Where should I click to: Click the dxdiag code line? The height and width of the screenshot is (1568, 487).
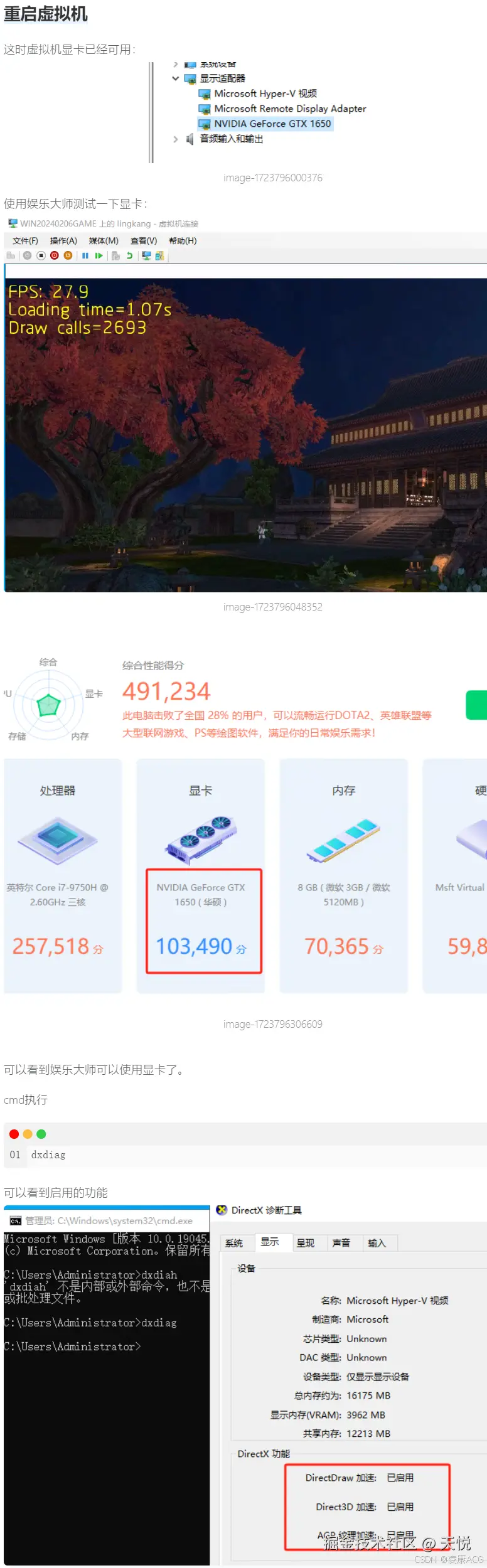click(x=48, y=1155)
